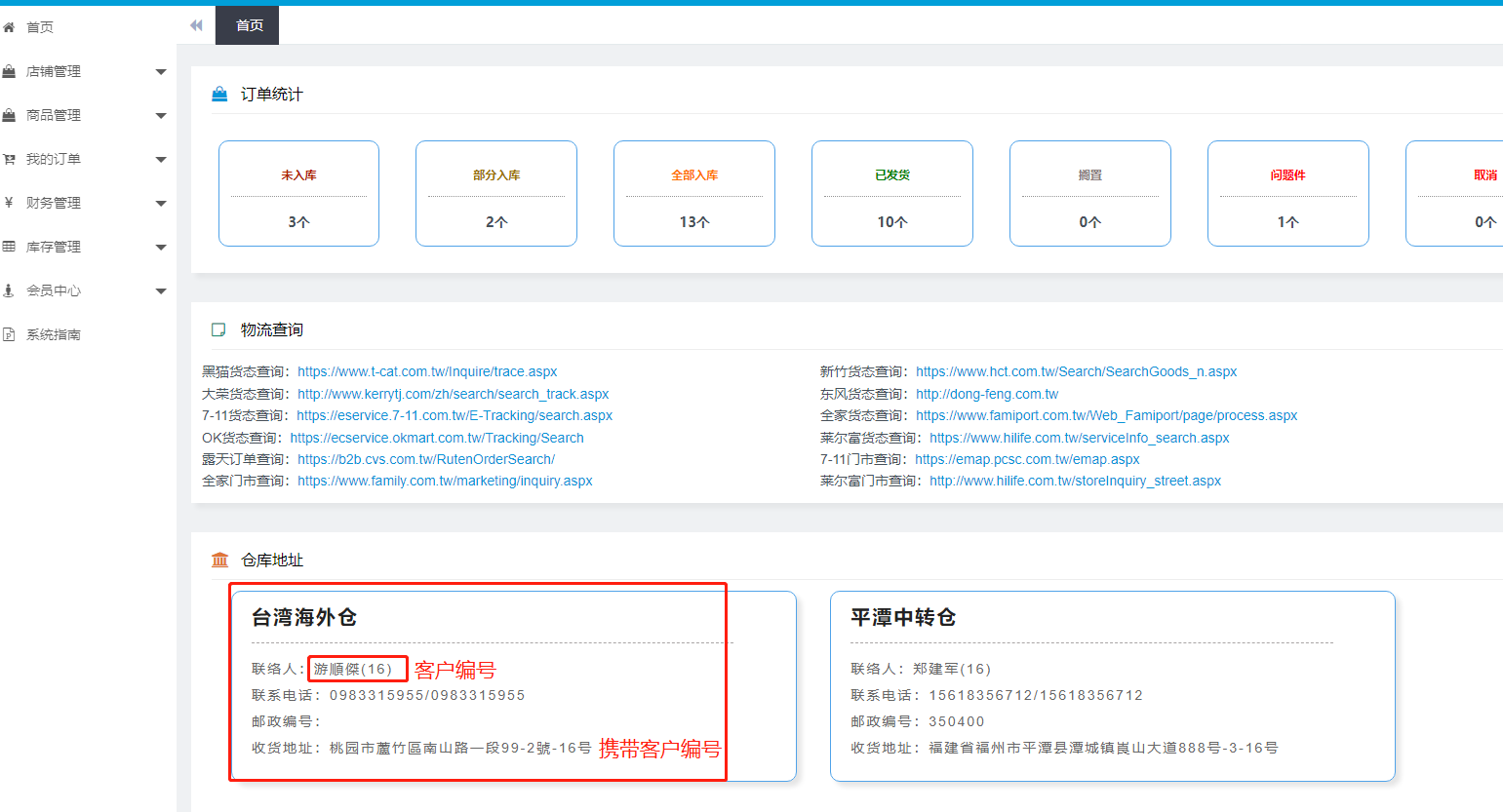Open the ecservice.okmart.com.tw link

pyautogui.click(x=437, y=438)
